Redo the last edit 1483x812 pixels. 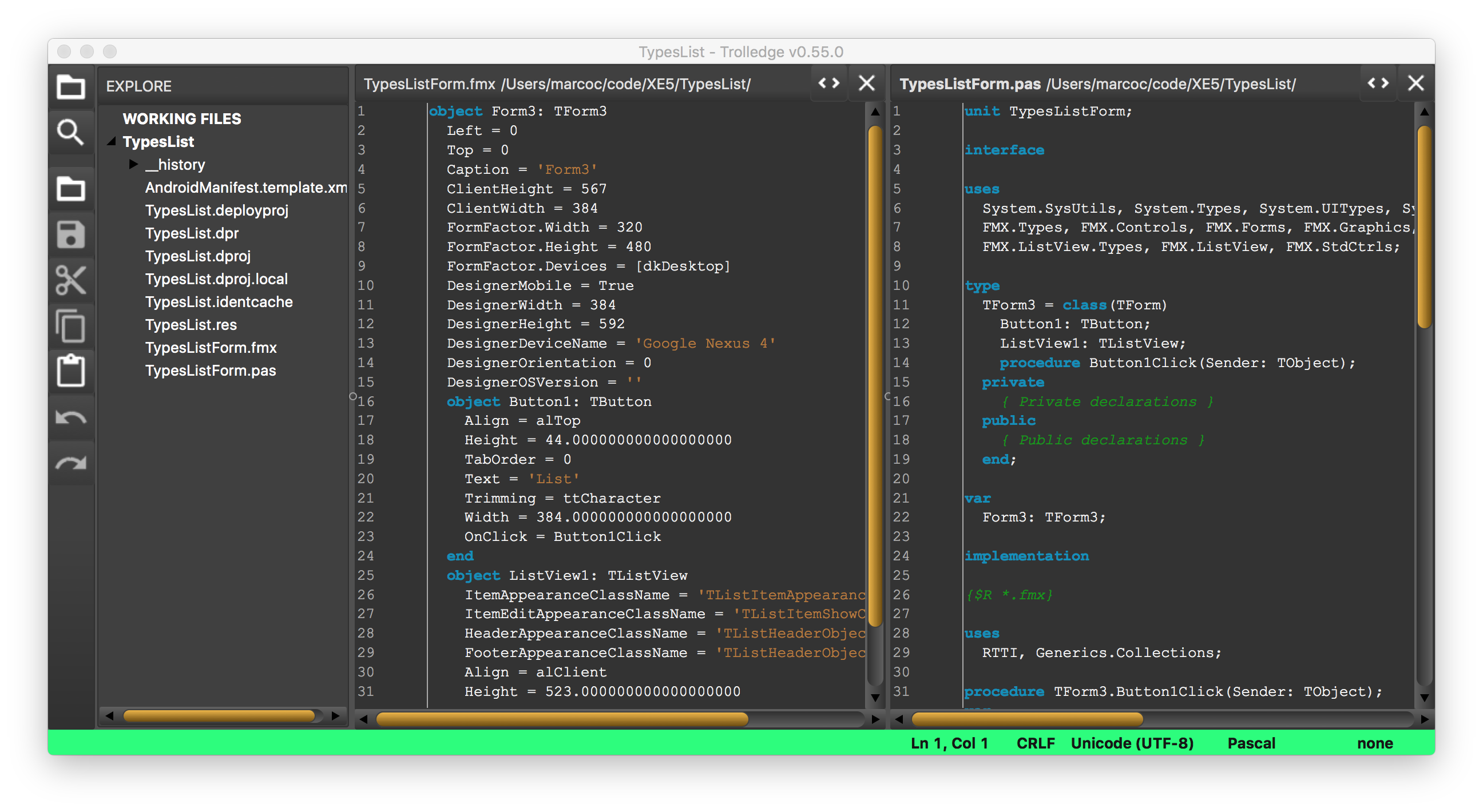pos(72,463)
